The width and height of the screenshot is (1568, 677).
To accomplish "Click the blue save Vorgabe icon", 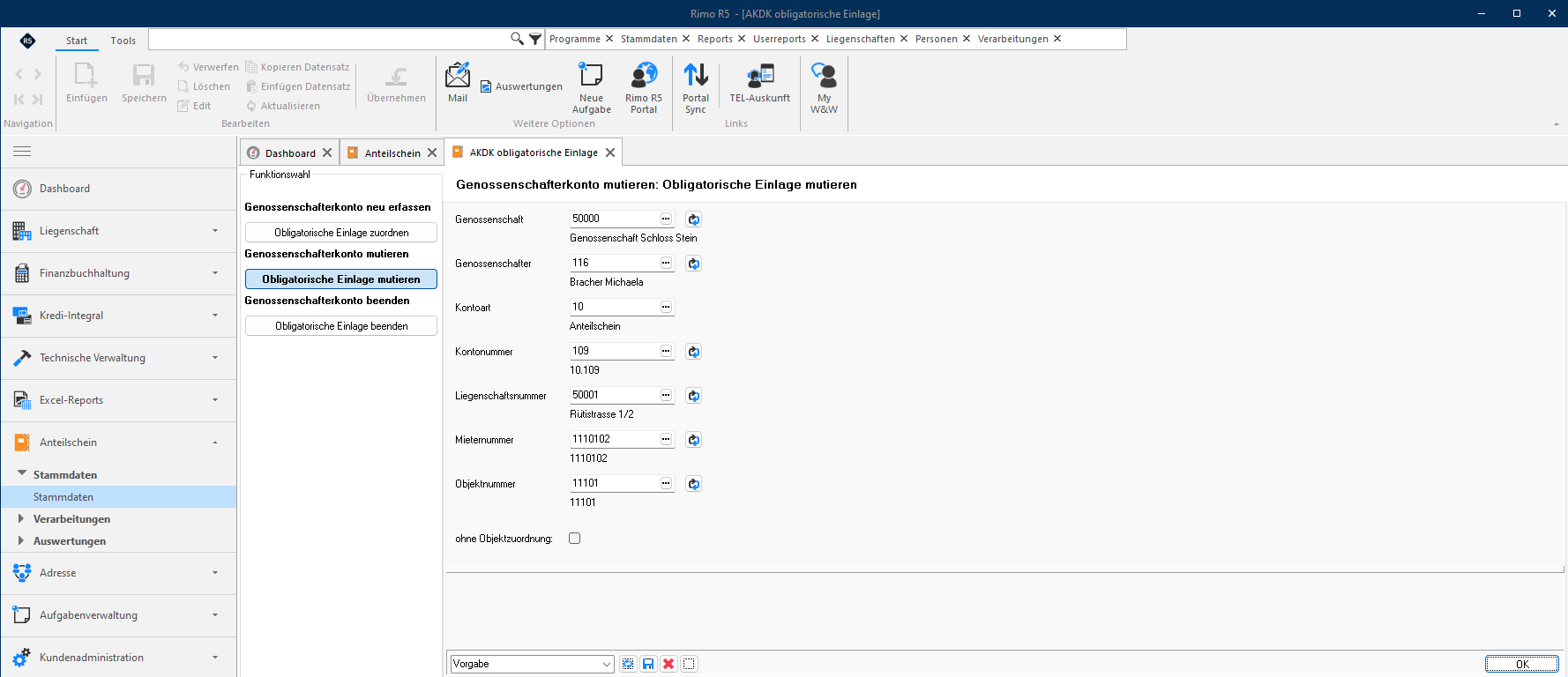I will tap(648, 664).
